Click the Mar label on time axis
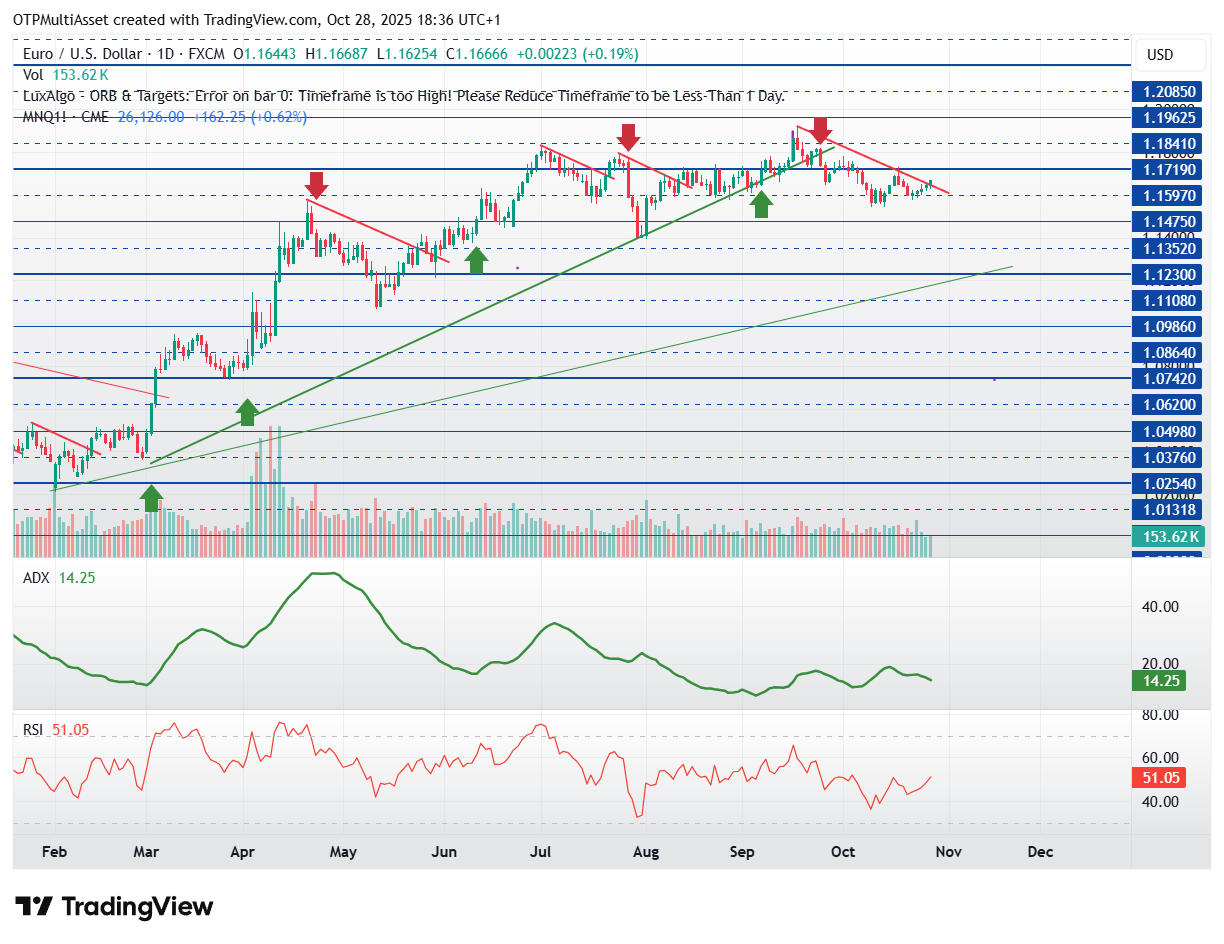 147,852
